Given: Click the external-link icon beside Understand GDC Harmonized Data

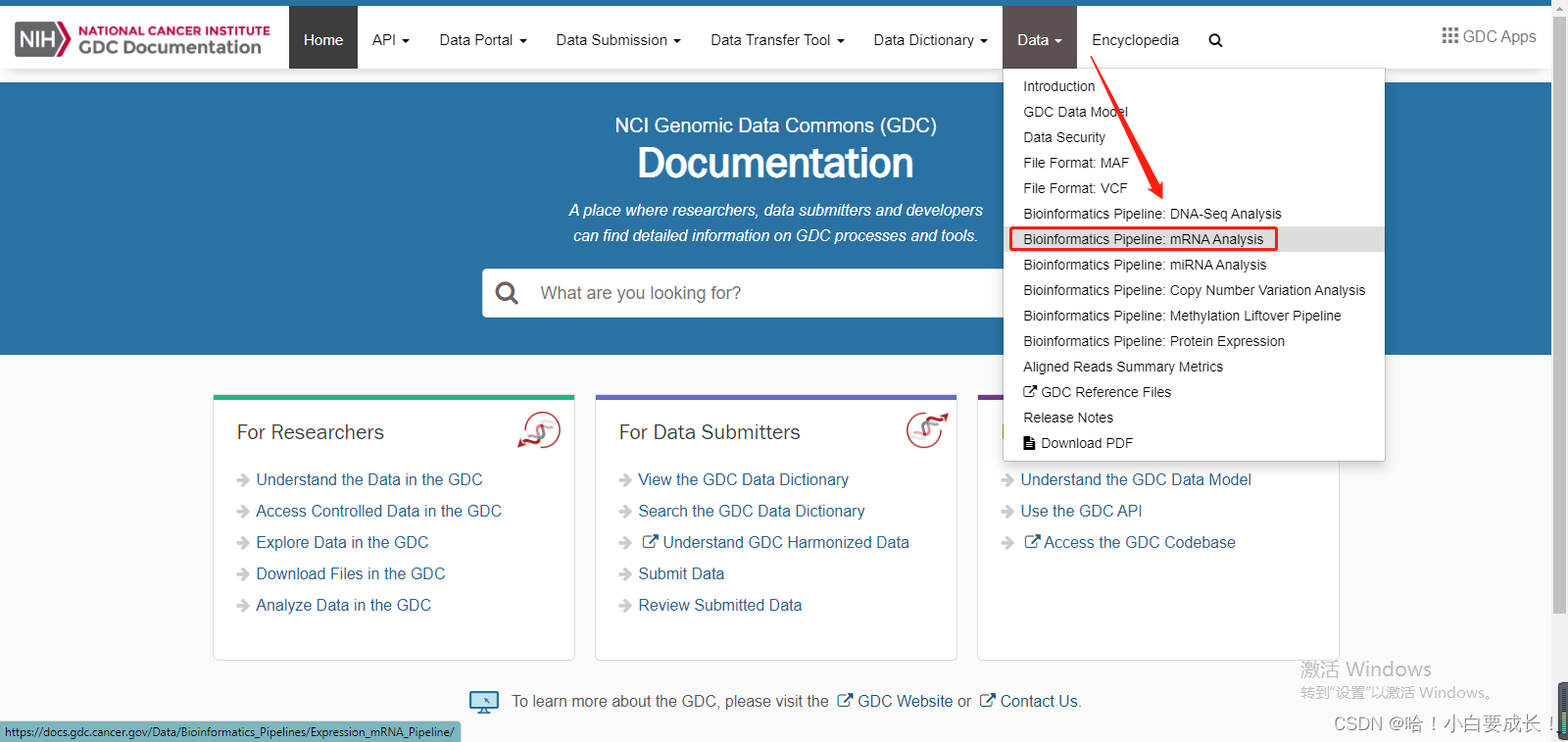Looking at the screenshot, I should coord(650,541).
